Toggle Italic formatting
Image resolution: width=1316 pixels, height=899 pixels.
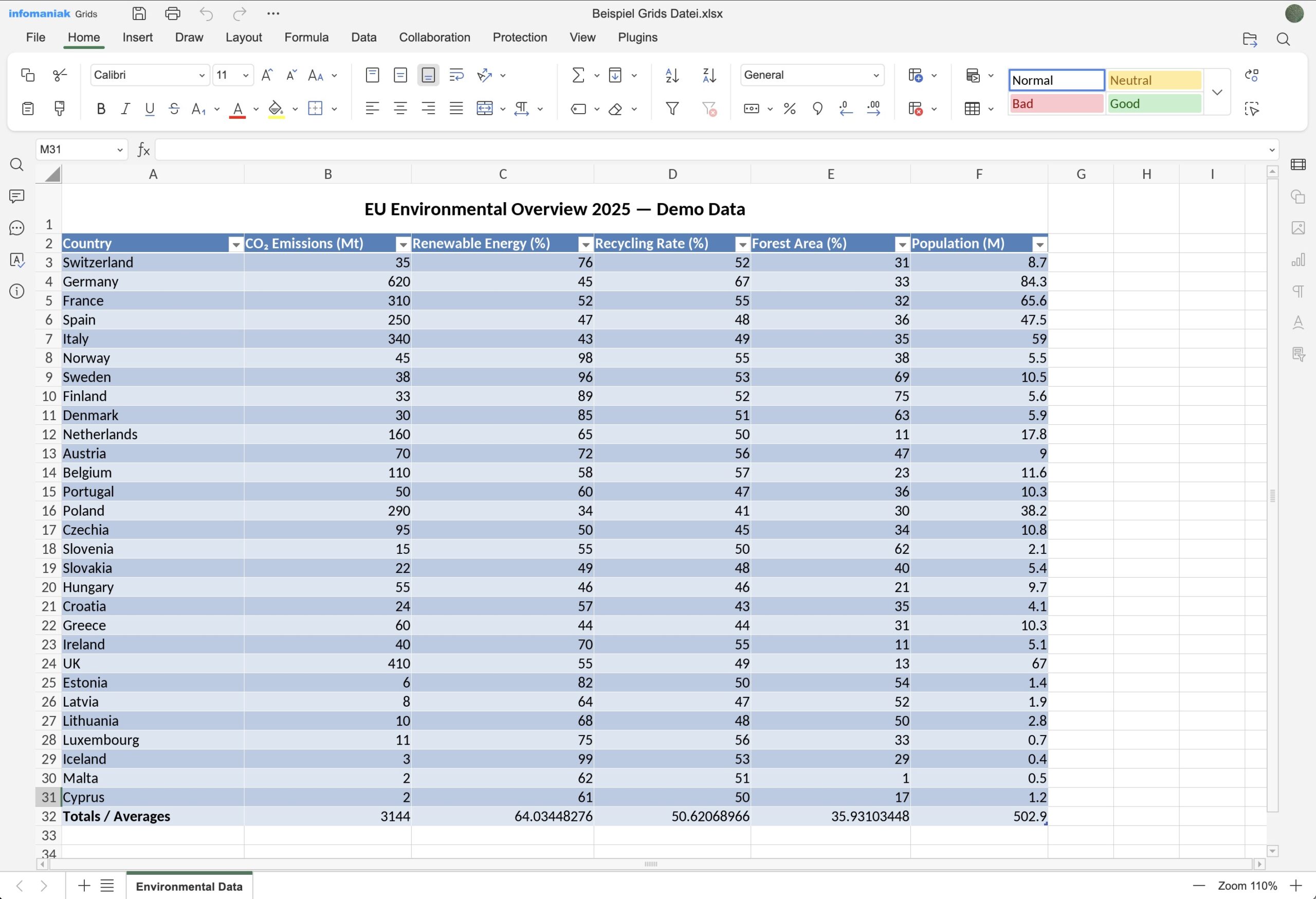pyautogui.click(x=125, y=109)
